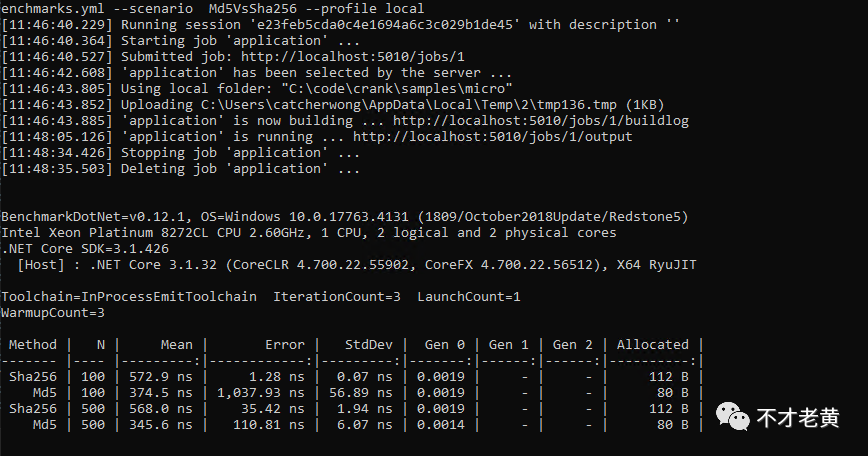
Task: Click the Mean column header
Action: [x=177, y=344]
